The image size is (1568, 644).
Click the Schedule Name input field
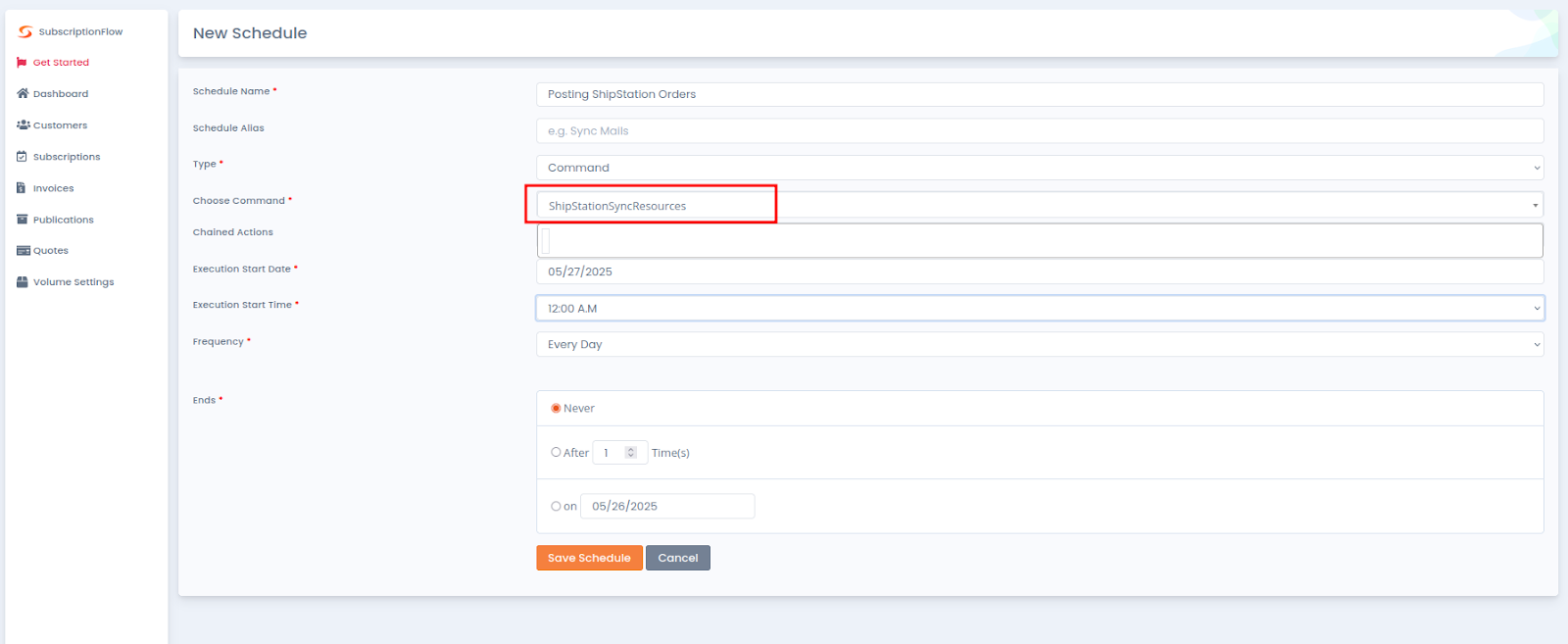1040,94
